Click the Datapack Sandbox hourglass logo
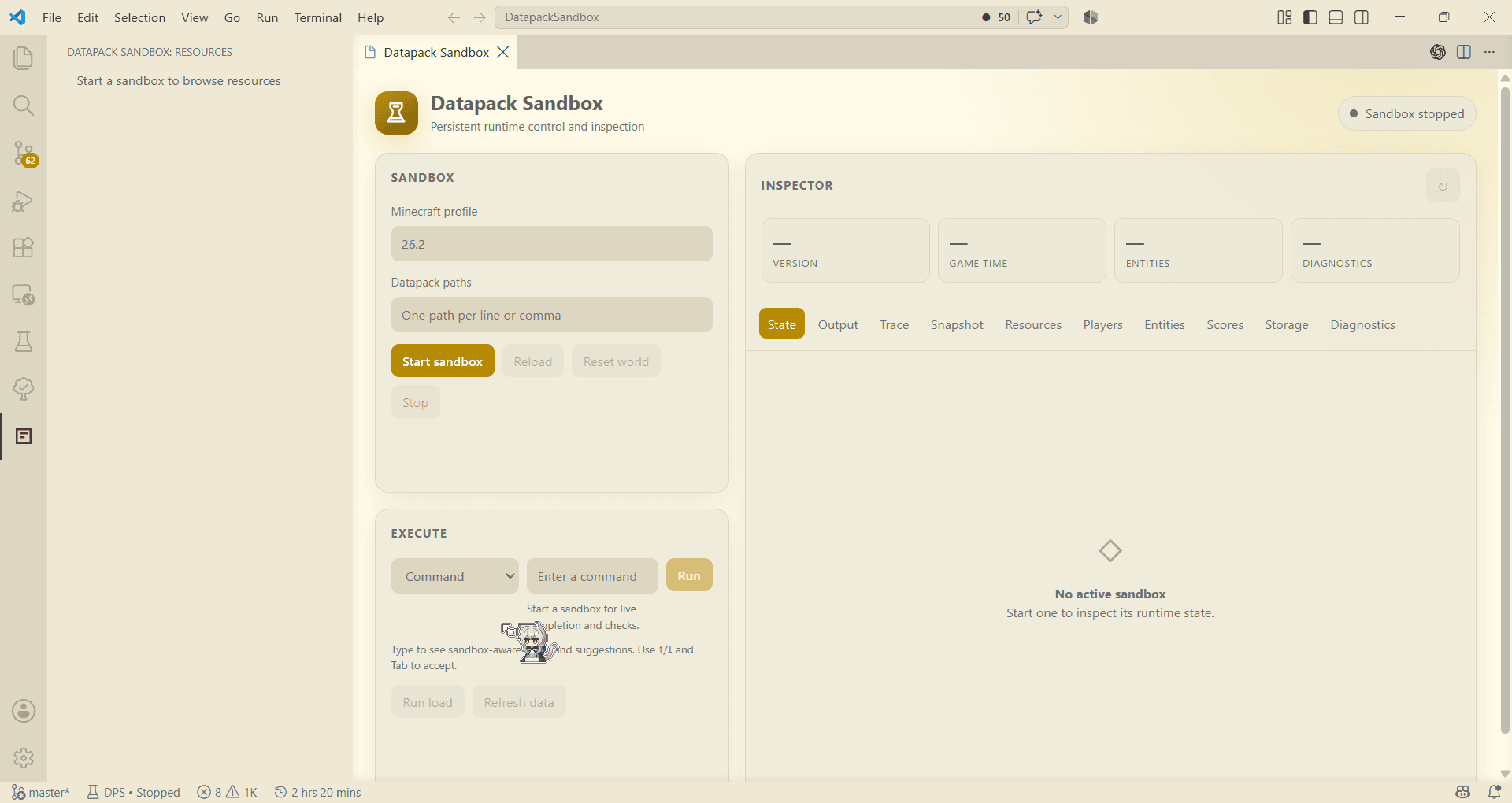 click(x=396, y=113)
